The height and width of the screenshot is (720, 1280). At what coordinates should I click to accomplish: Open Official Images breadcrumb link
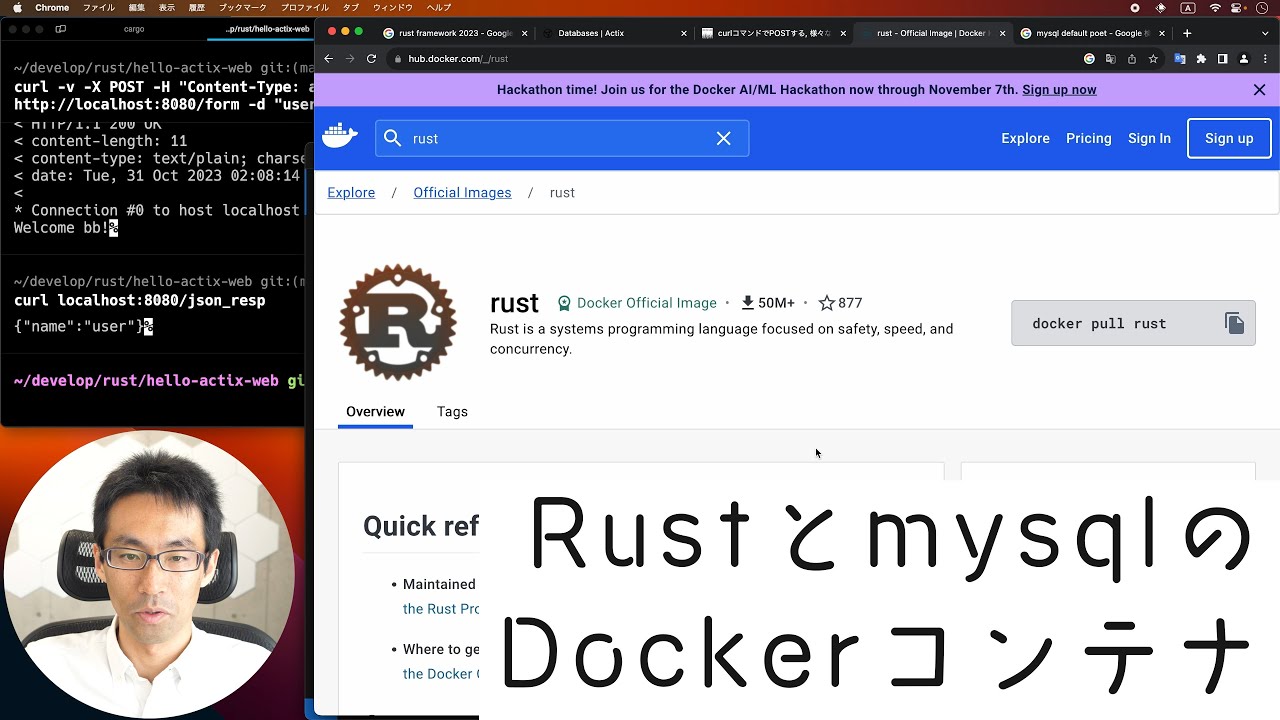[462, 193]
